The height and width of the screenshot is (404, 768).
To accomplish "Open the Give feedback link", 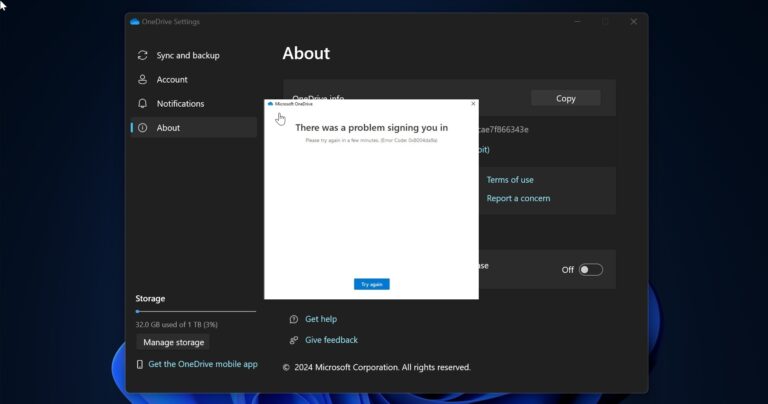I will [x=331, y=340].
